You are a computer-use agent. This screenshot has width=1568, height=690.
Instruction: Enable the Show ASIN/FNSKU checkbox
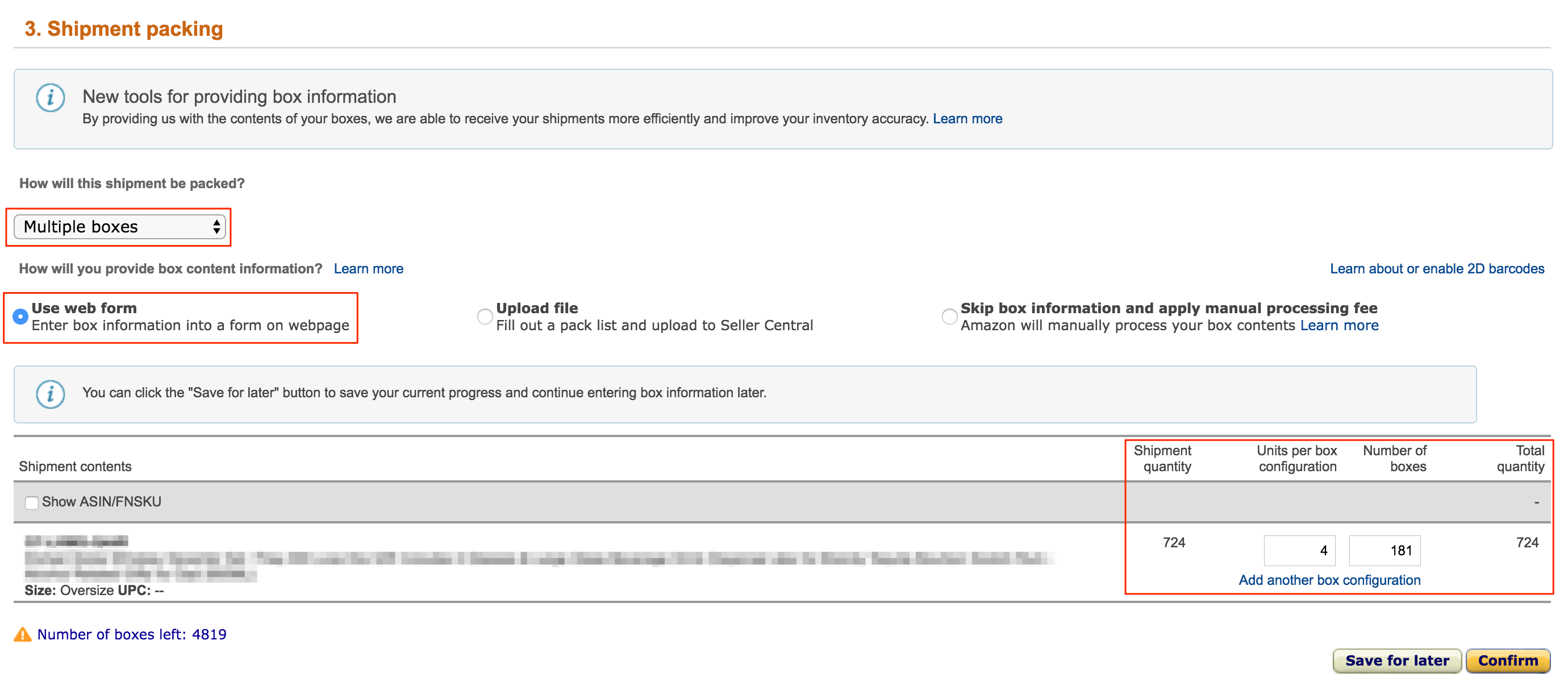pyautogui.click(x=32, y=502)
